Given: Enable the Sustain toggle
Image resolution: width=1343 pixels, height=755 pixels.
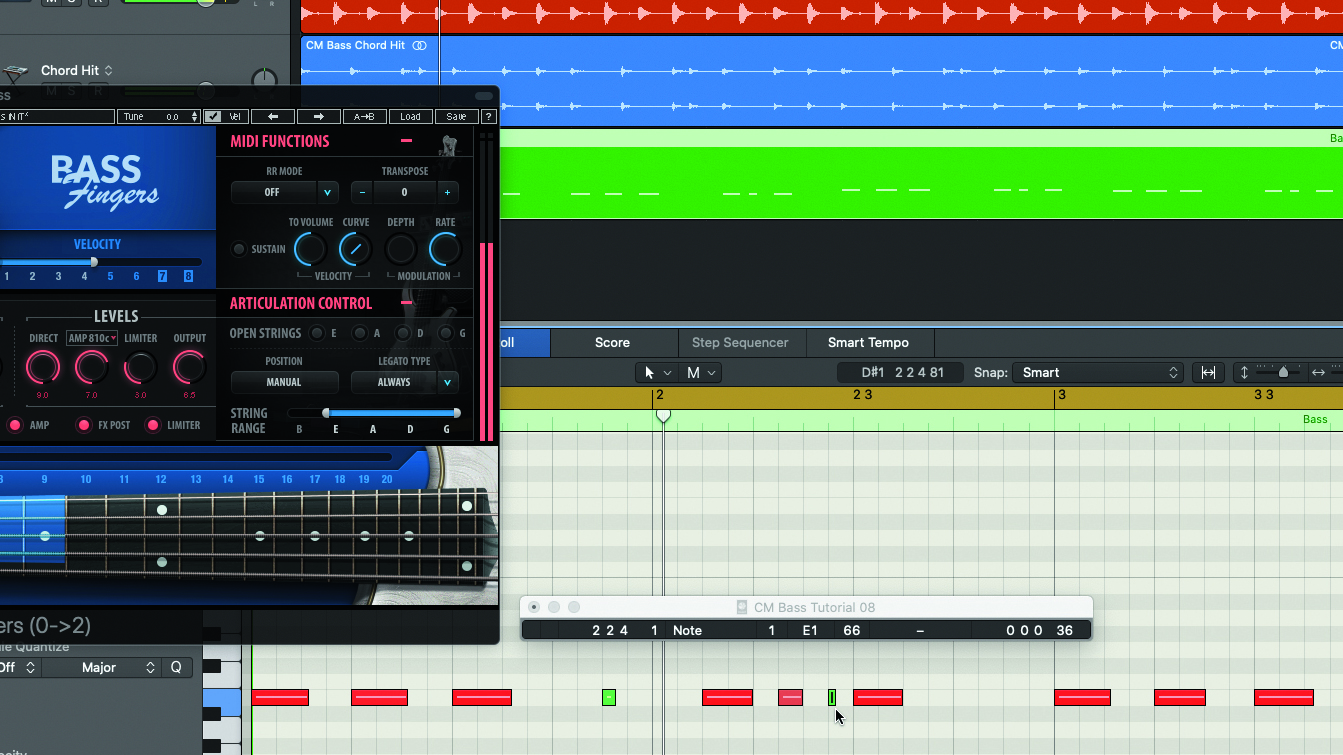Looking at the screenshot, I should 239,249.
